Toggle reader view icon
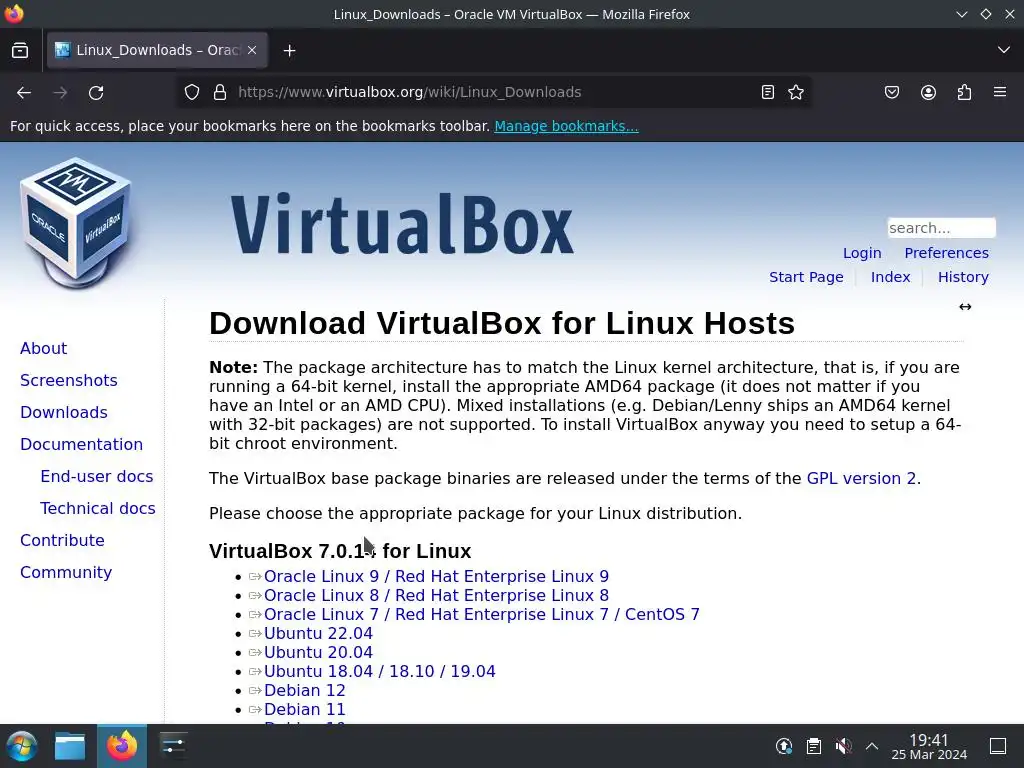 tap(768, 92)
